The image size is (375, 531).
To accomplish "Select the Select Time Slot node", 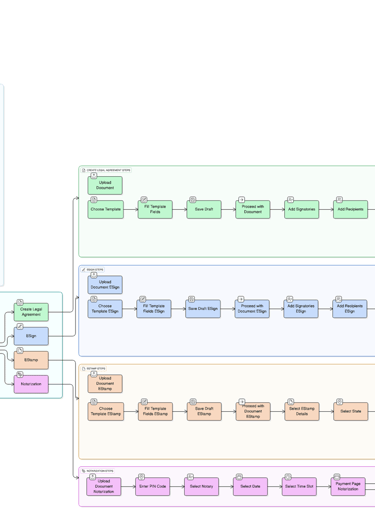I will 299,487.
